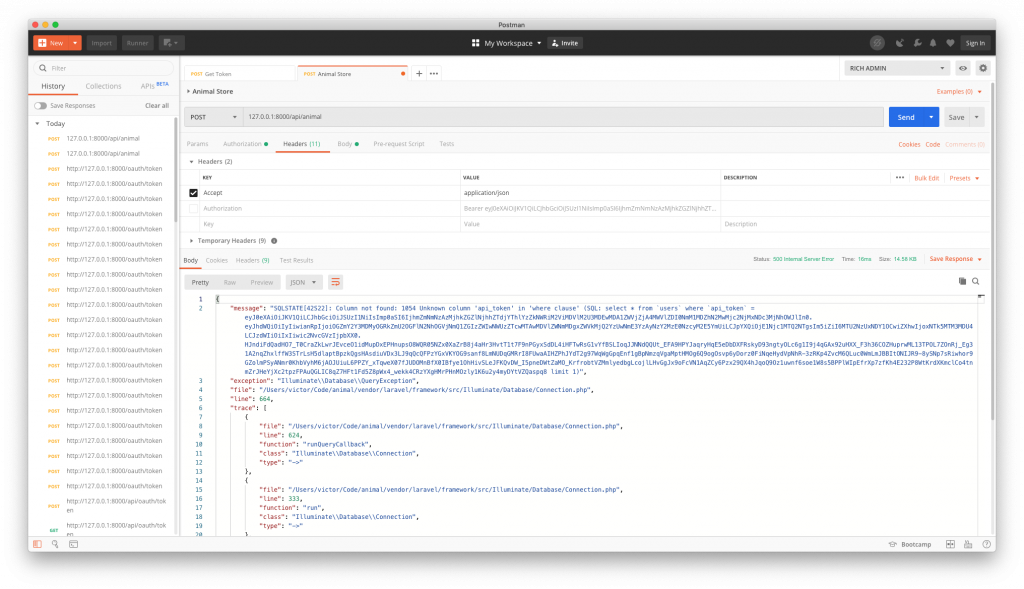Open the Runner button

[137, 43]
